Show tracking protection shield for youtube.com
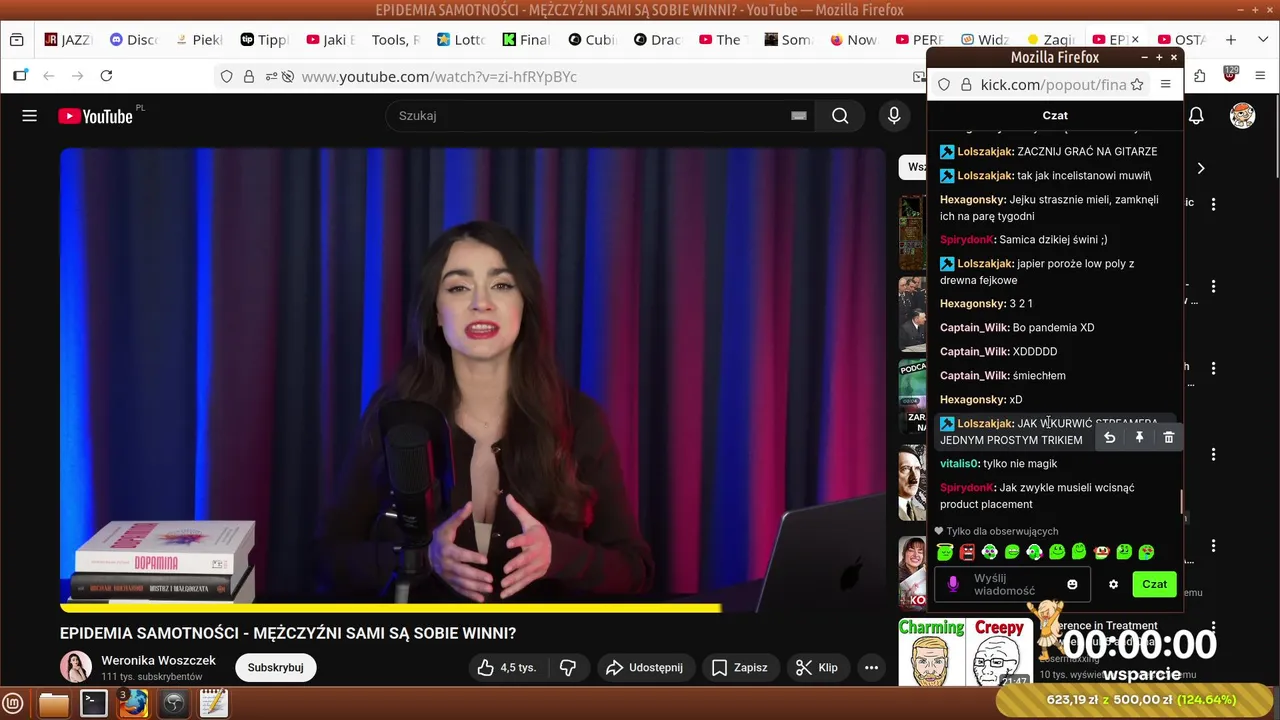1280x720 pixels. (227, 77)
